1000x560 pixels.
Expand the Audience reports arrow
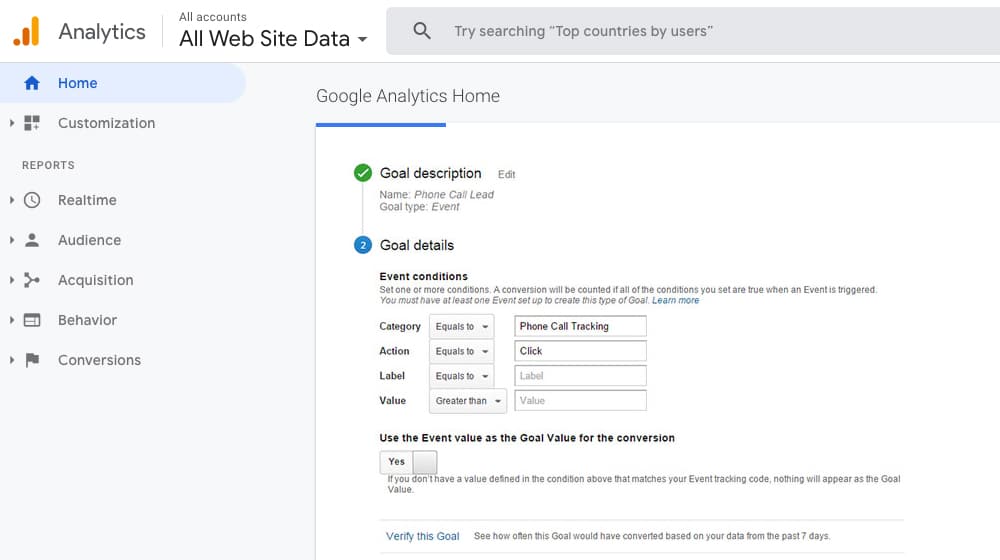(11, 240)
